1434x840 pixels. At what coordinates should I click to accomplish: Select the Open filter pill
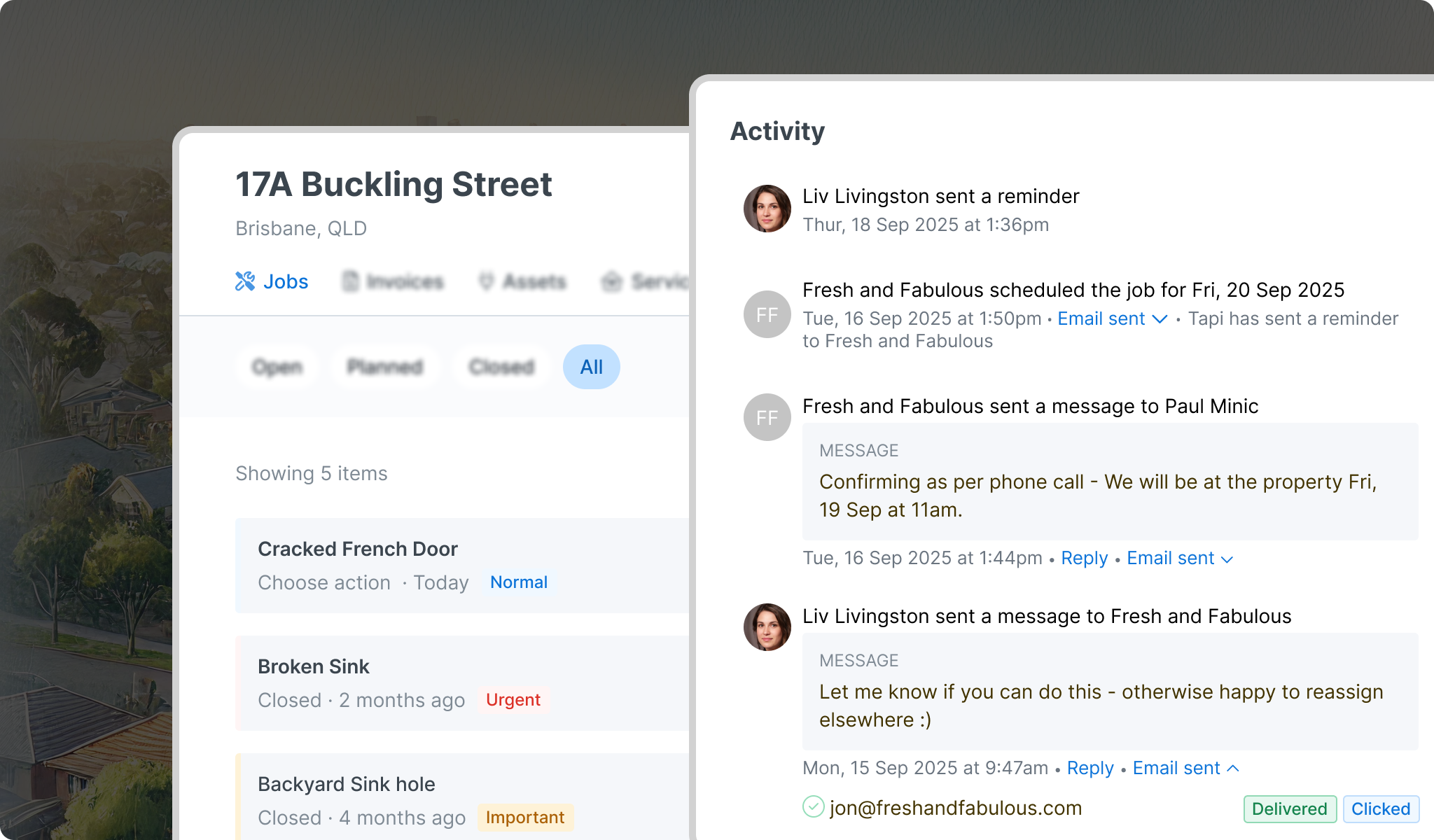(277, 367)
